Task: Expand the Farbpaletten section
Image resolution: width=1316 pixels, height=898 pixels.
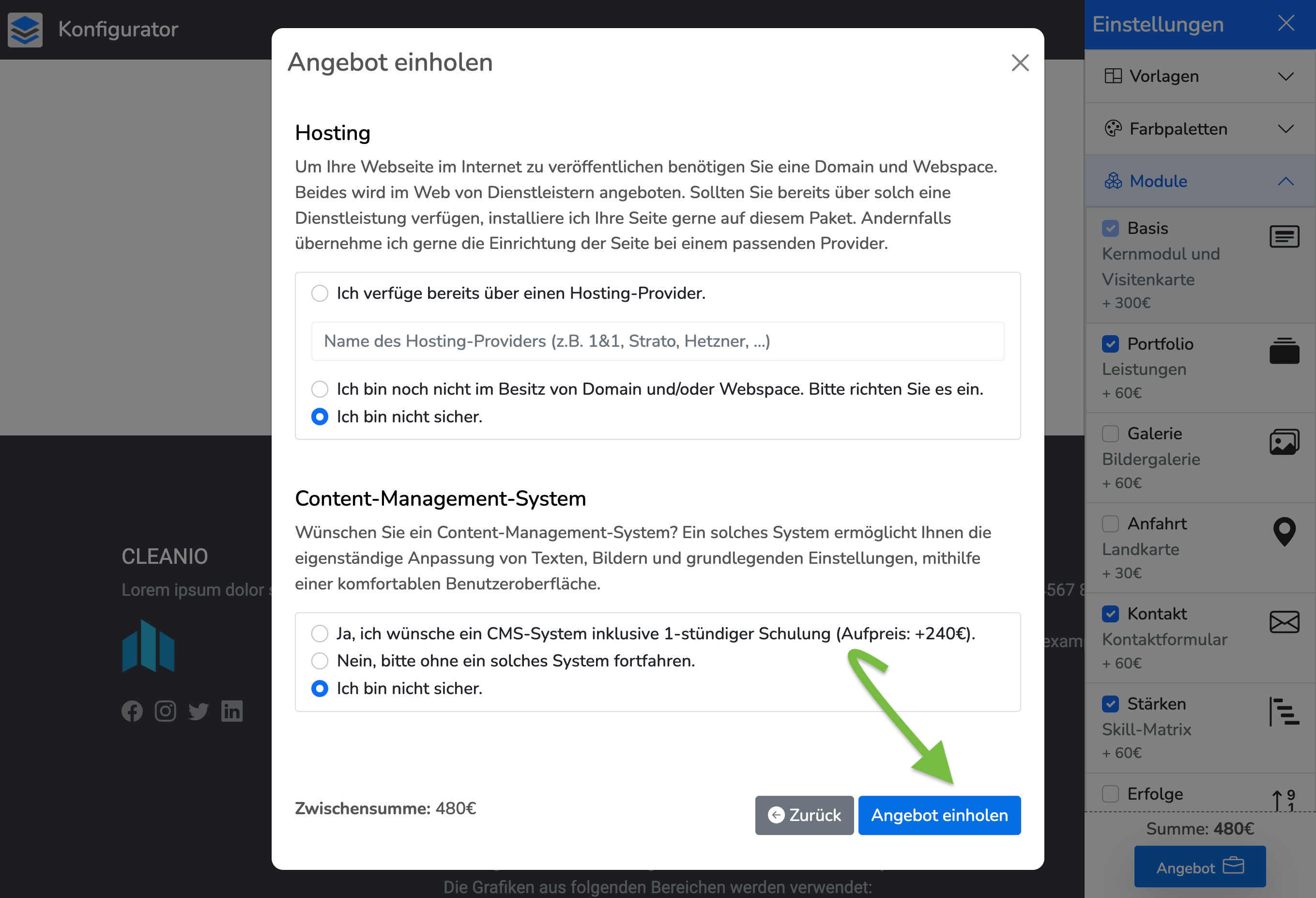Action: pos(1199,129)
